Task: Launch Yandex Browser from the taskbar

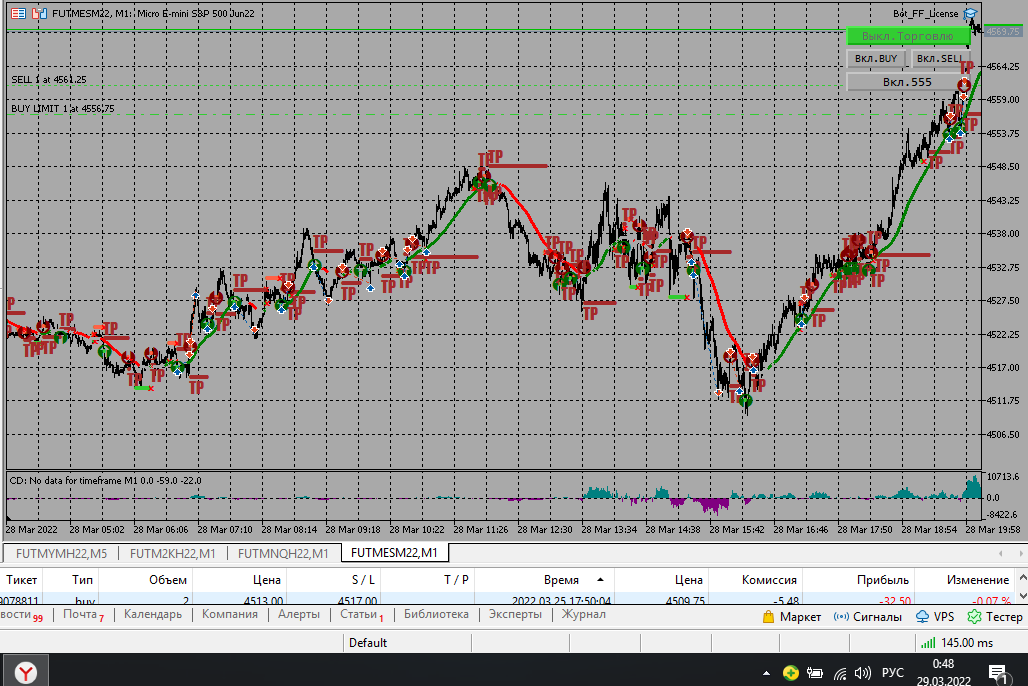Action: coord(25,671)
